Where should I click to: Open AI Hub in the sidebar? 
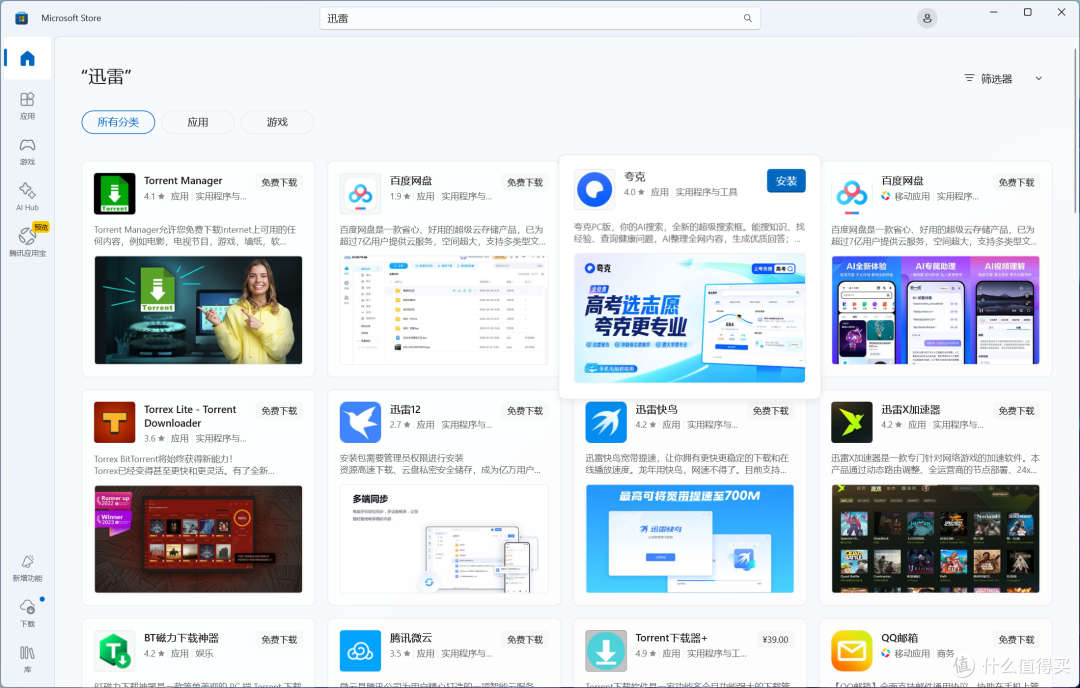click(x=27, y=197)
